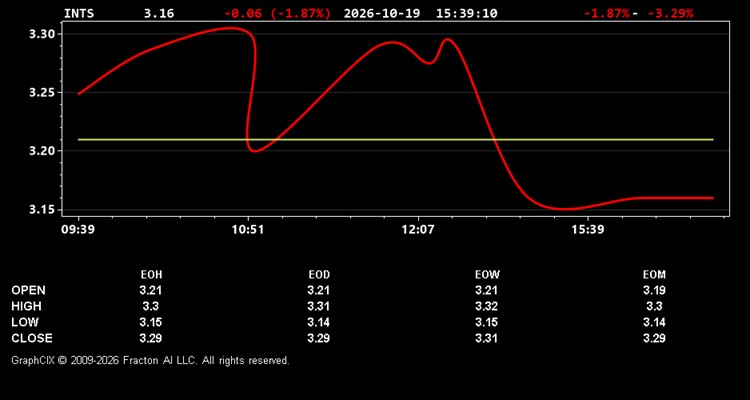Image resolution: width=750 pixels, height=400 pixels.
Task: Click the EOW HIGH value 3.32
Action: click(486, 306)
